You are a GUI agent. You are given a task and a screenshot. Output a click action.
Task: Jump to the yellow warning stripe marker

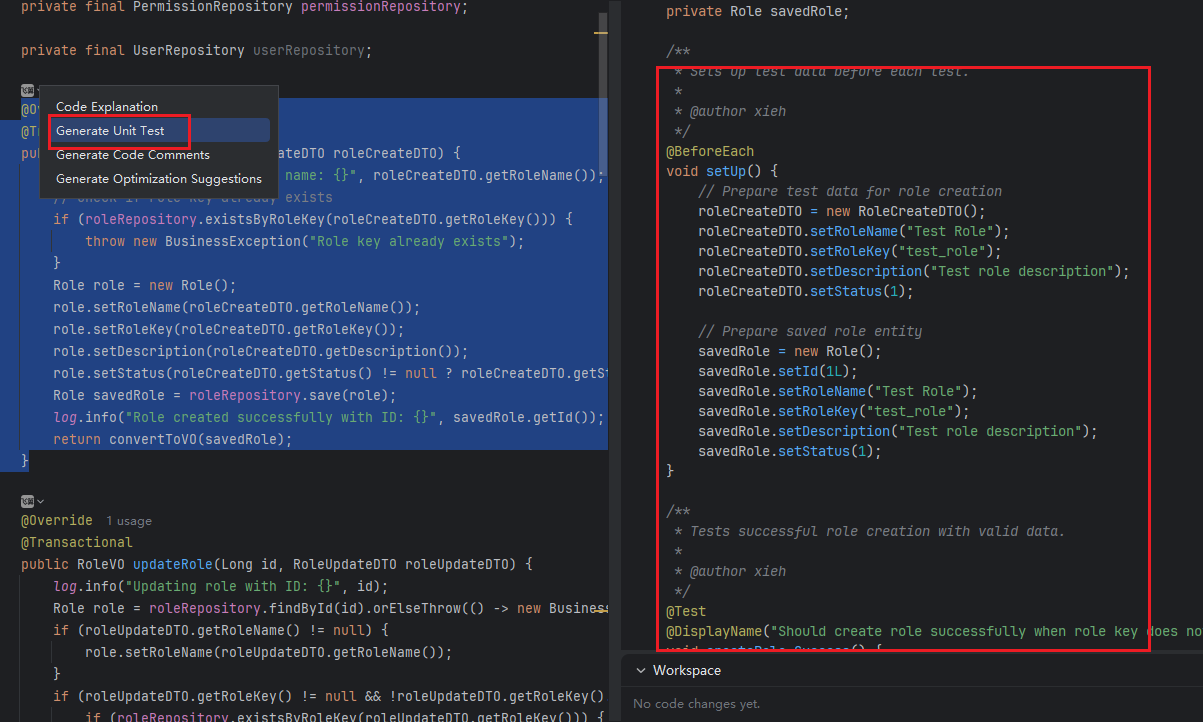(x=601, y=33)
